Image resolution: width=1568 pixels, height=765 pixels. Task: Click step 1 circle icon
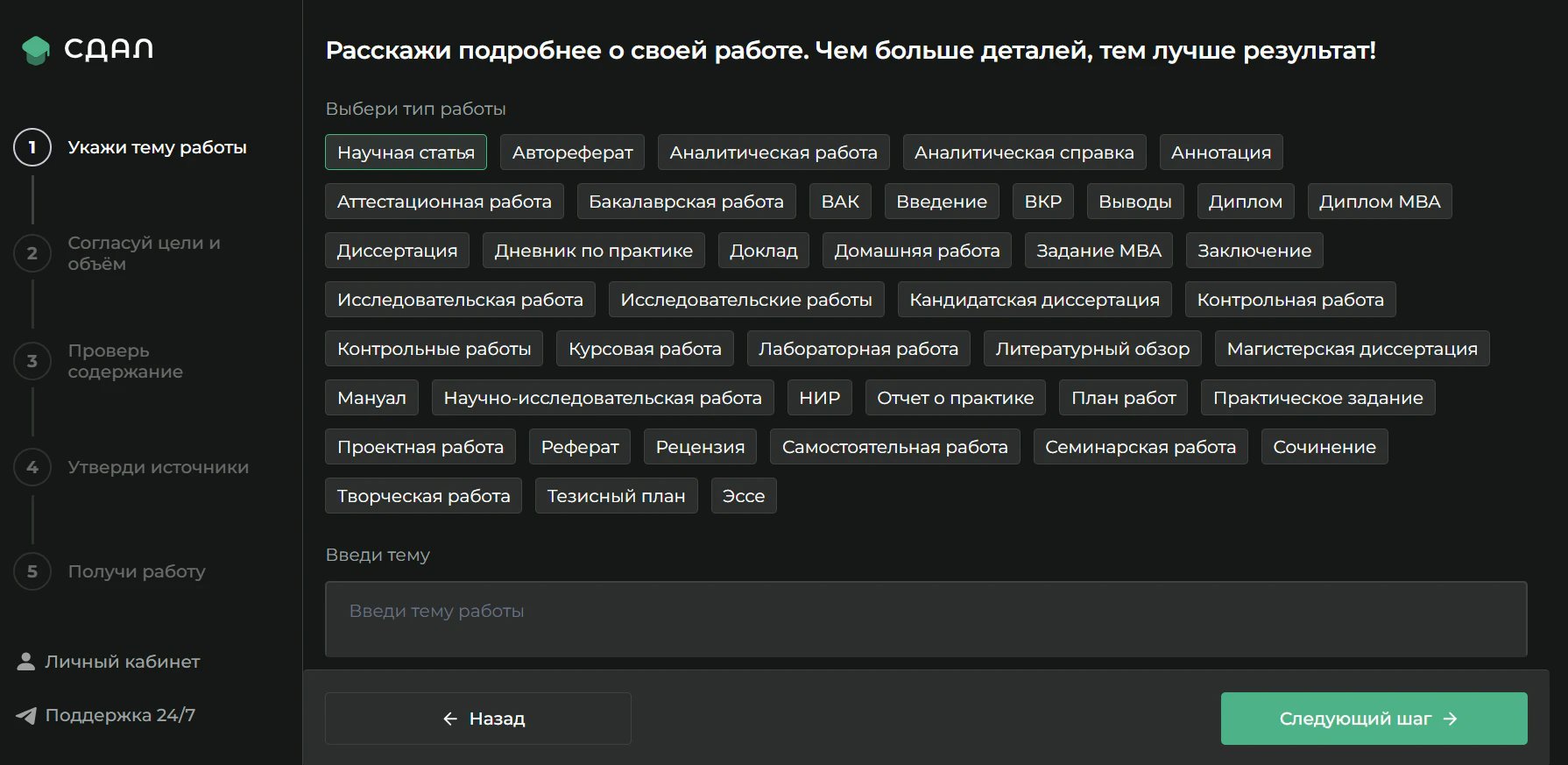pos(32,147)
